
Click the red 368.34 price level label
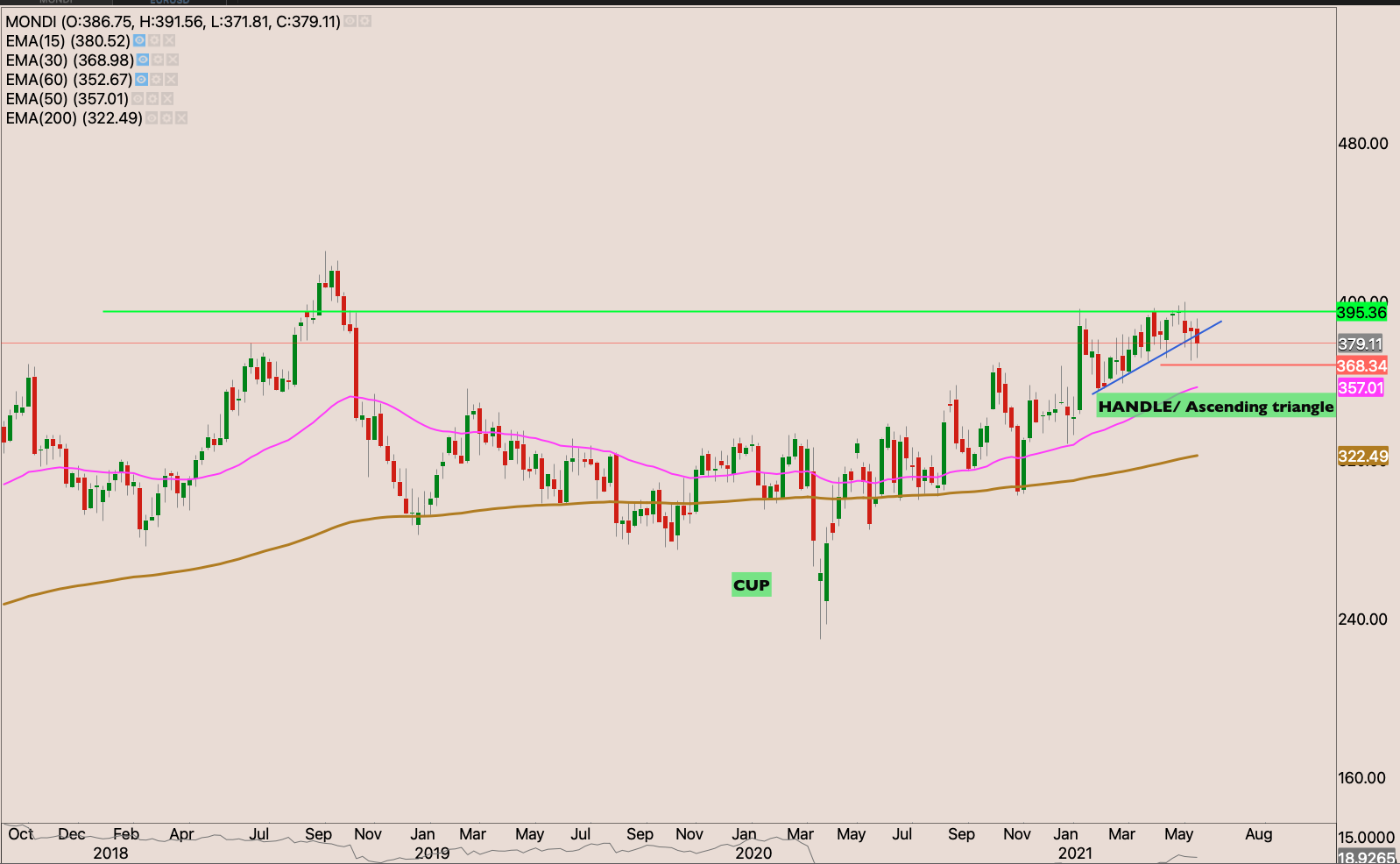point(1361,366)
